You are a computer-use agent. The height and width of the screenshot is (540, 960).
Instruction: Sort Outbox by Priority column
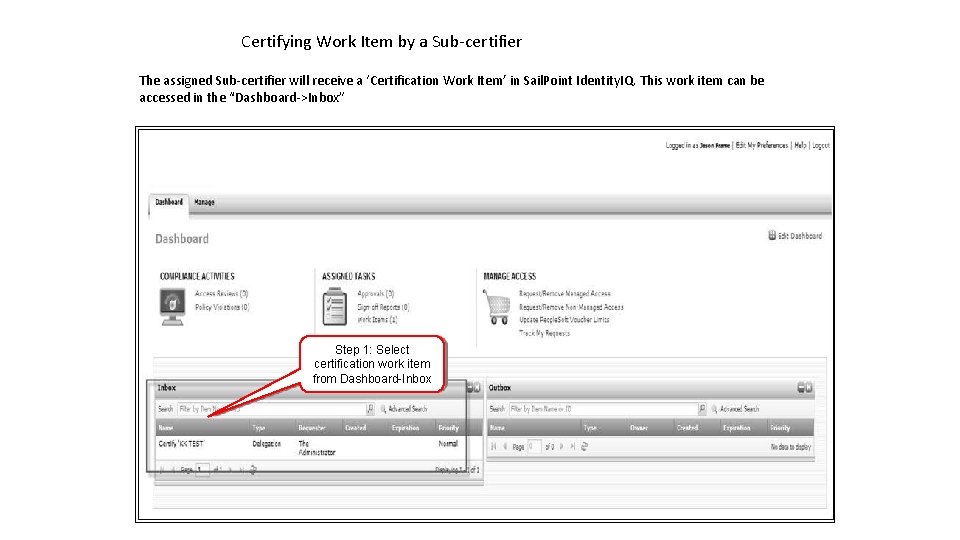[x=780, y=428]
